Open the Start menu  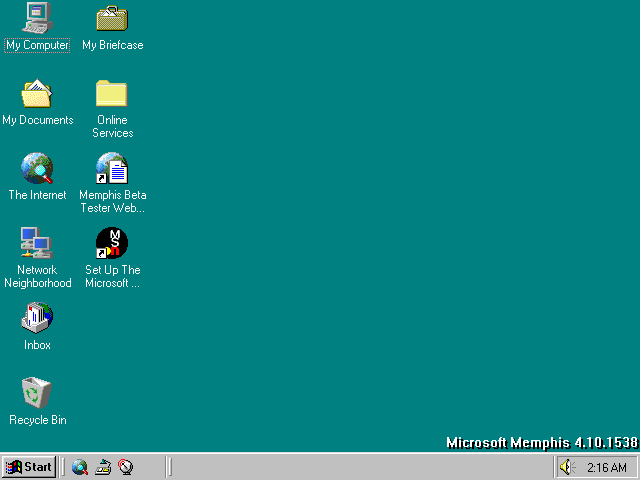(29, 467)
